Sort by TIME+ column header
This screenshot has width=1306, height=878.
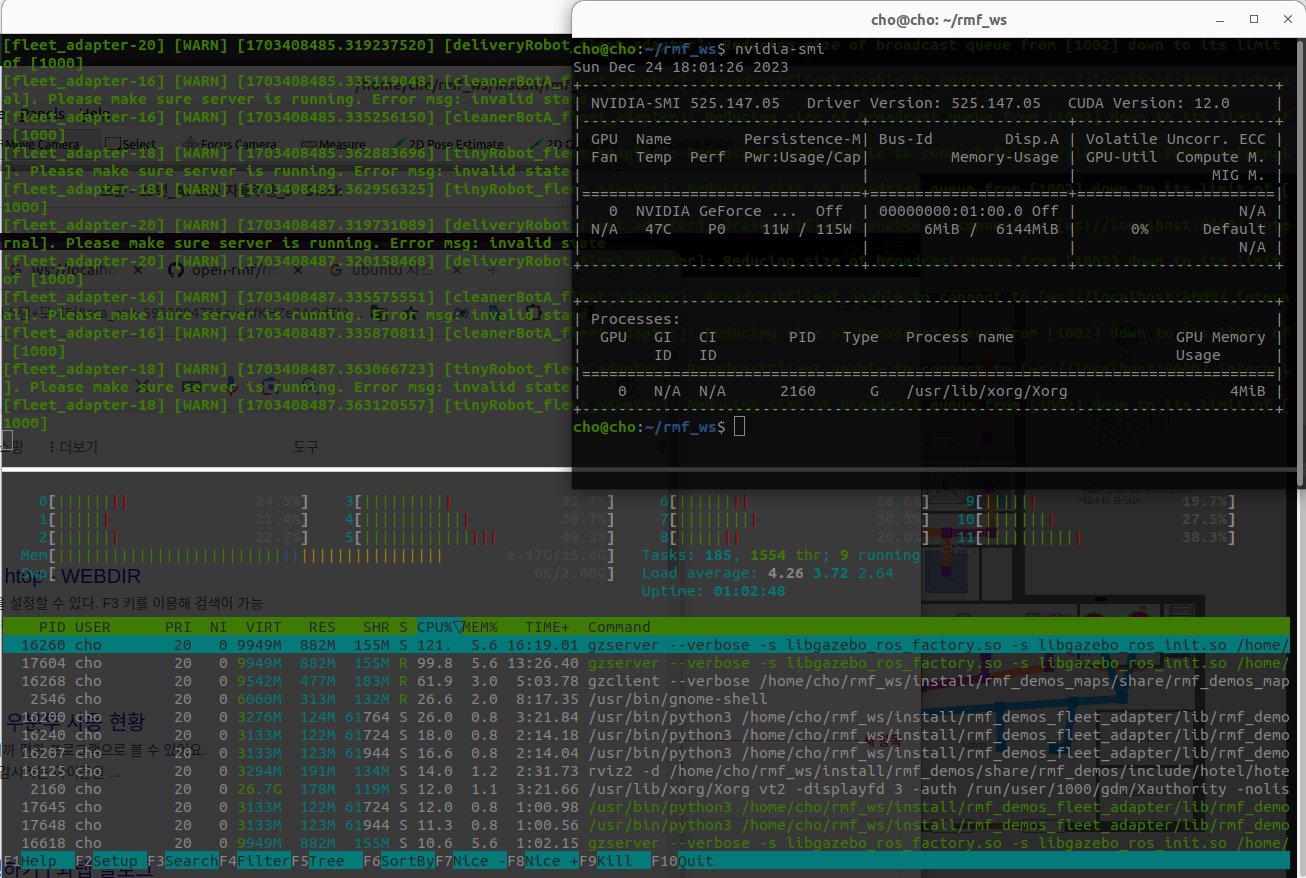(x=548, y=627)
